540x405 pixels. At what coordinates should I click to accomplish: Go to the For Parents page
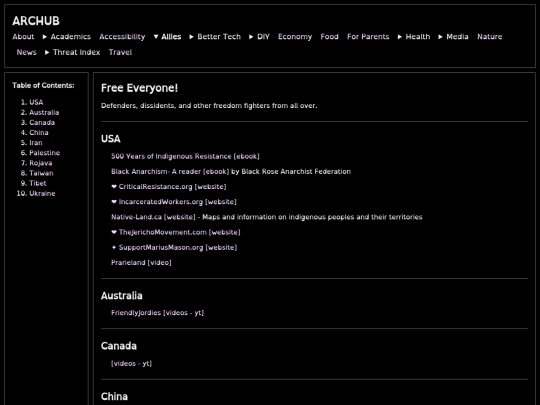[x=368, y=37]
